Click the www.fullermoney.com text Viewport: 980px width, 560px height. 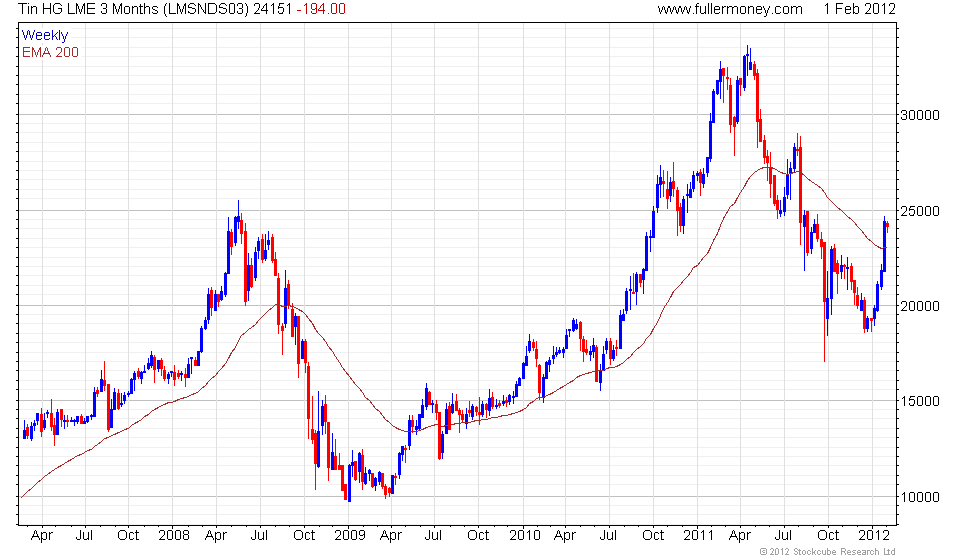click(730, 9)
